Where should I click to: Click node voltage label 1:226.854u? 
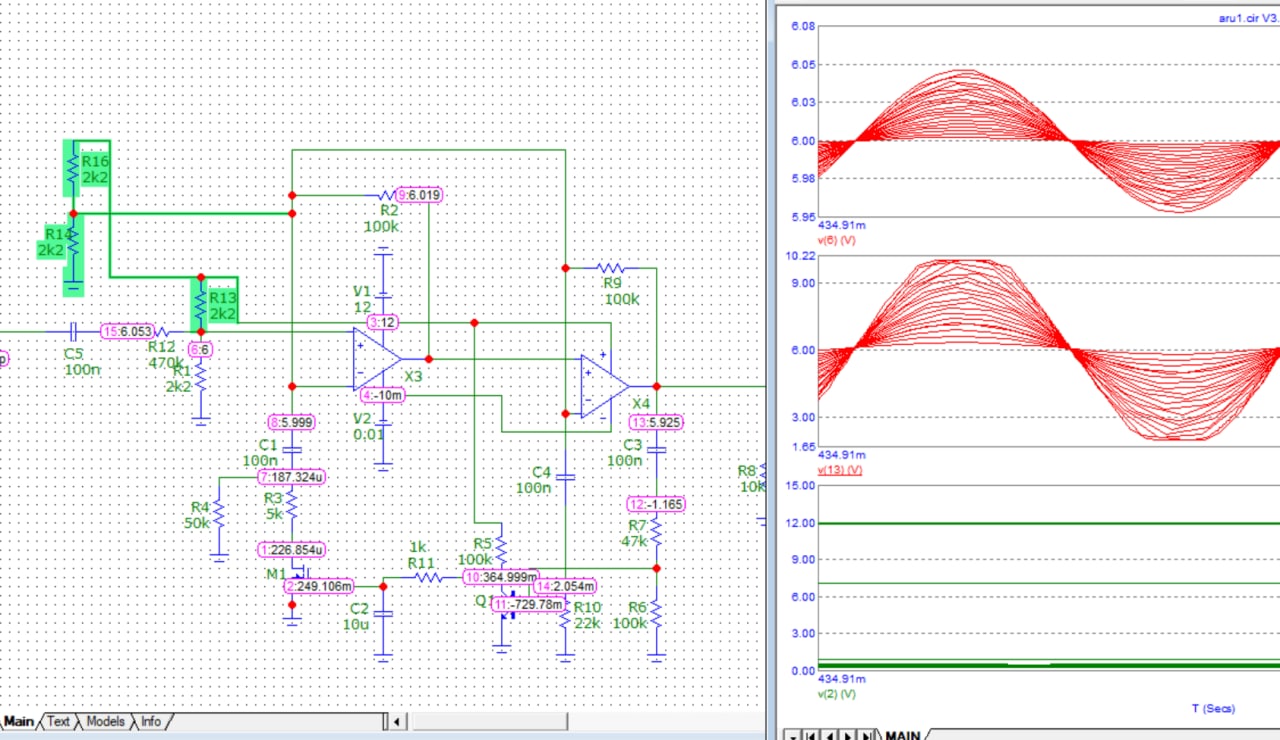point(291,549)
